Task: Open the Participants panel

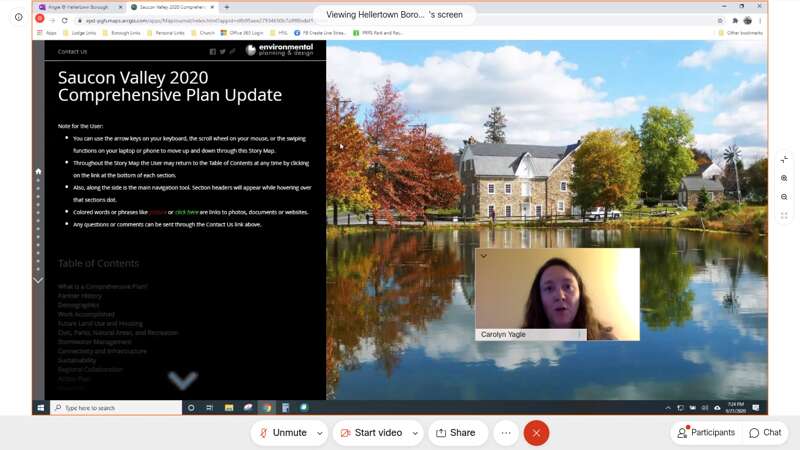Action: (706, 433)
